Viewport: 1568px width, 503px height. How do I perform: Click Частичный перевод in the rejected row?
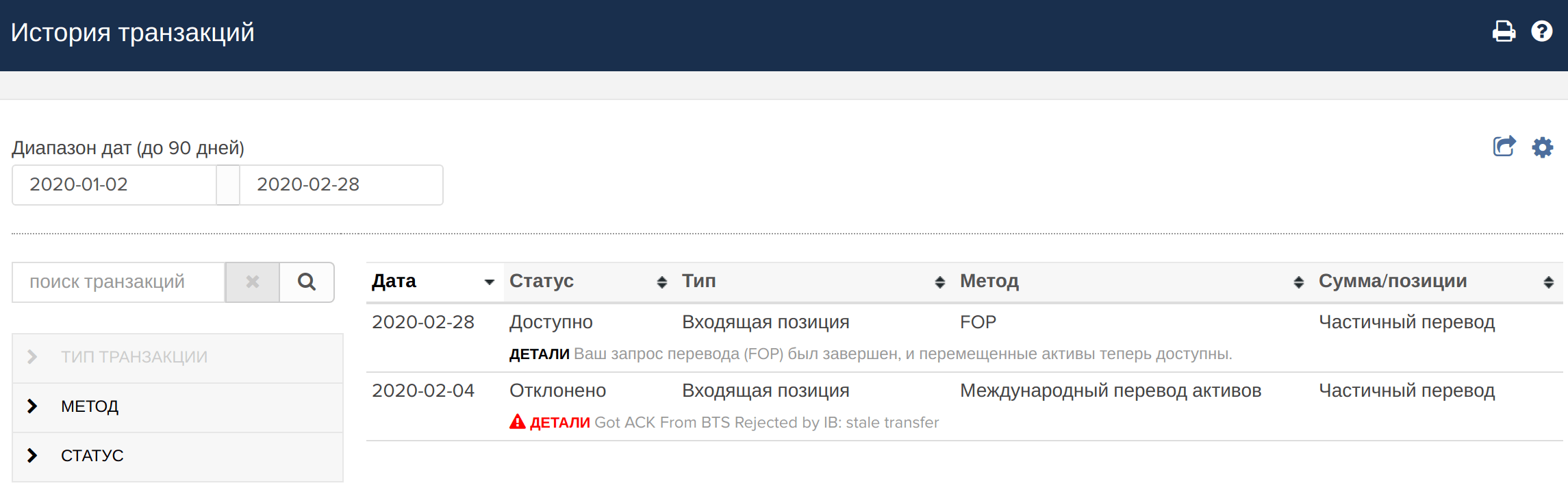coord(1406,391)
